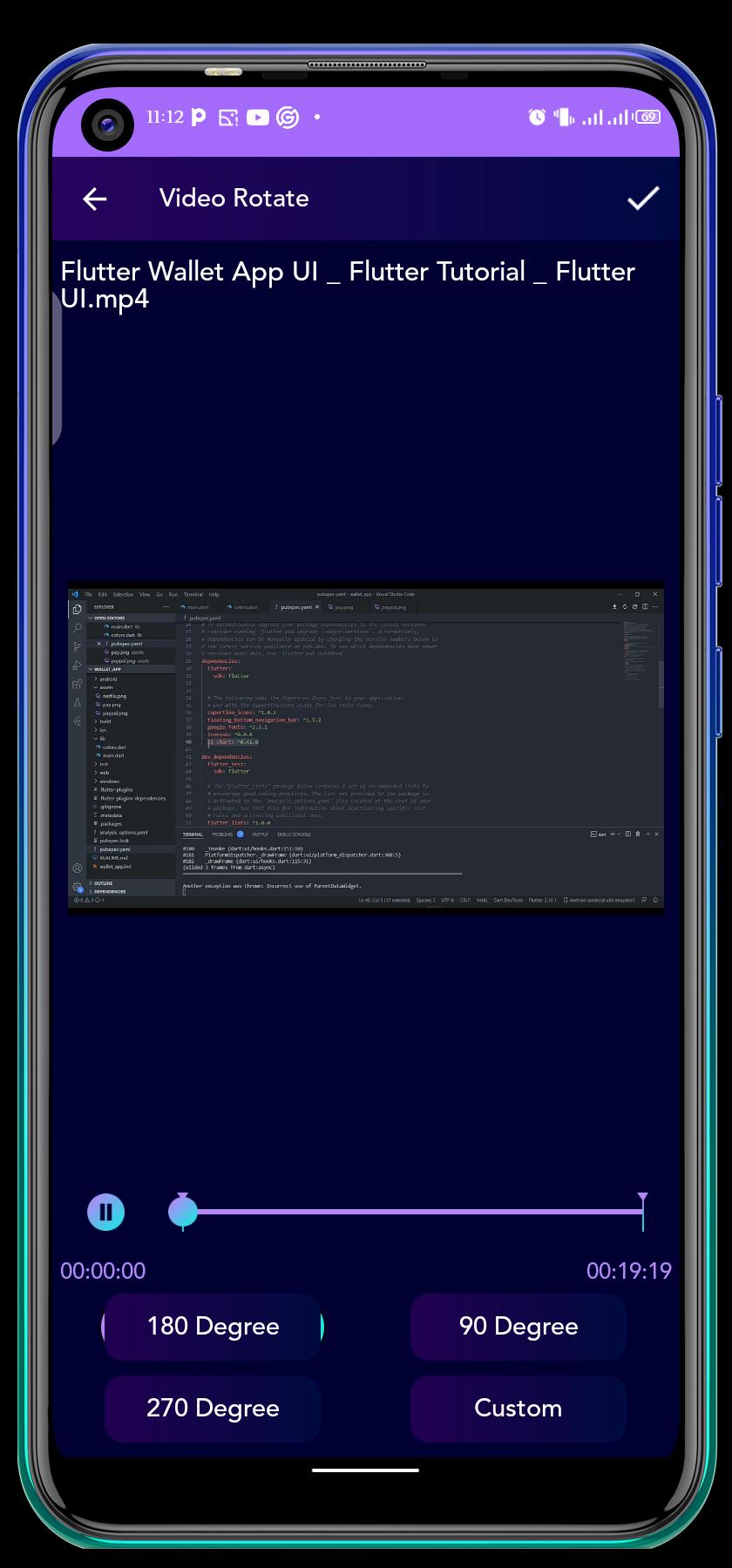Go back with the arrow icon
This screenshot has width=732, height=1568.
(x=95, y=199)
